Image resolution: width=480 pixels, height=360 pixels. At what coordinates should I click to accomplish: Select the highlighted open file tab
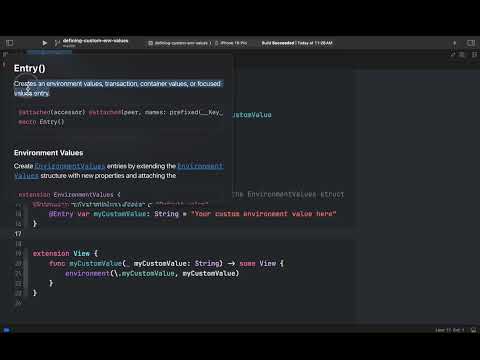pyautogui.click(x=49, y=52)
